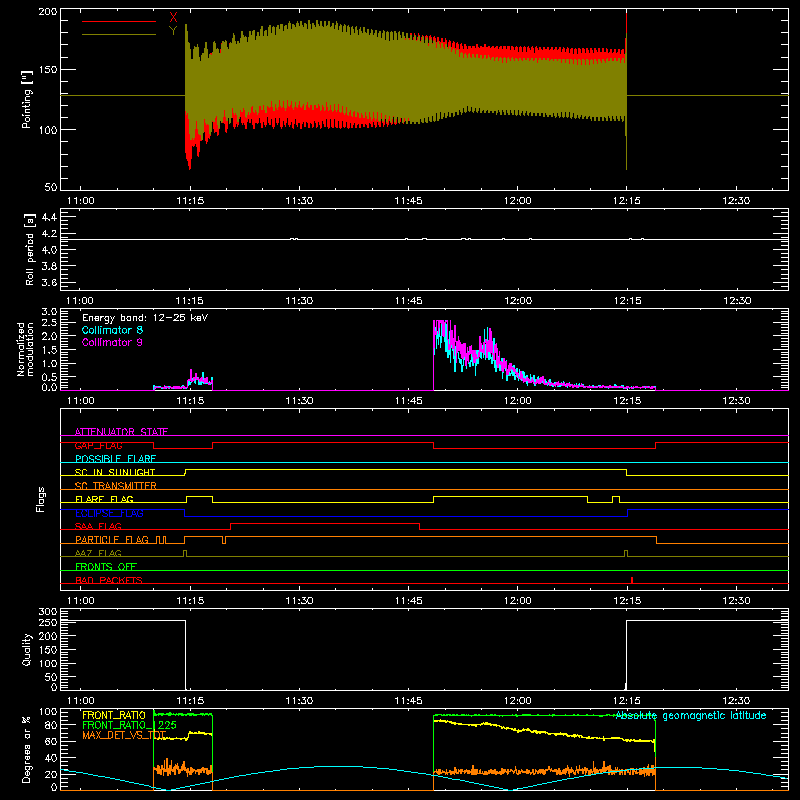Click the 12:15 tick under Flags plot
This screenshot has width=800, height=800.
click(627, 601)
